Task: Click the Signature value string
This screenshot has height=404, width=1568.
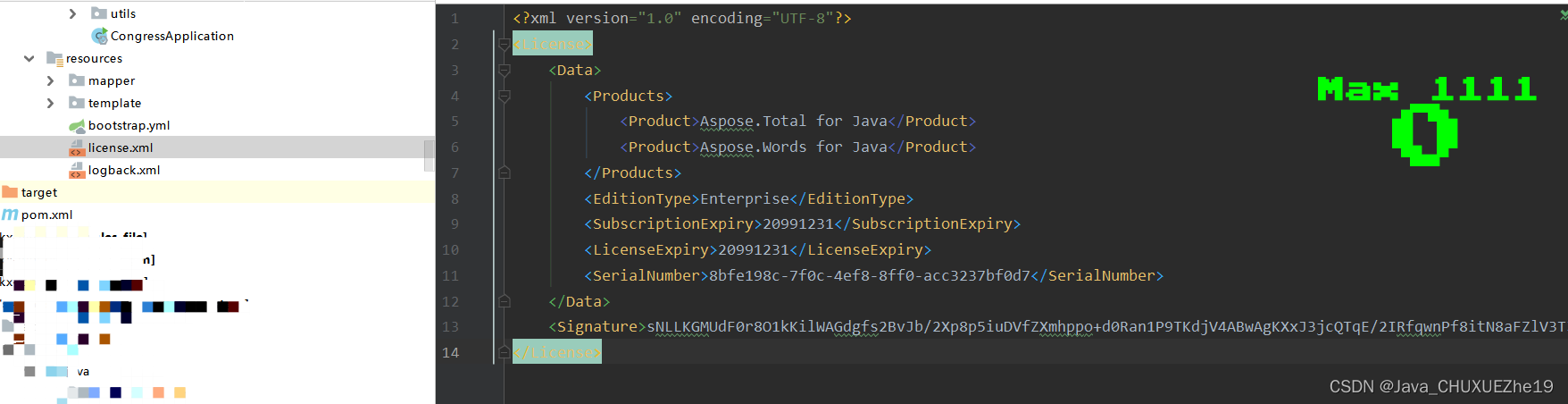Action: point(1106,327)
